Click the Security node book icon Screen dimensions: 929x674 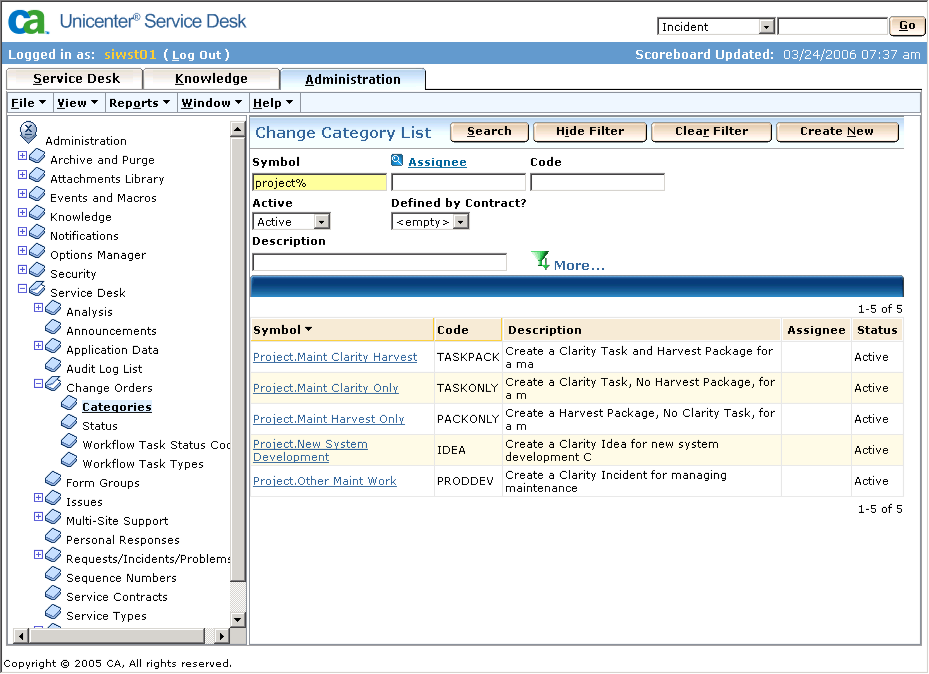37,272
